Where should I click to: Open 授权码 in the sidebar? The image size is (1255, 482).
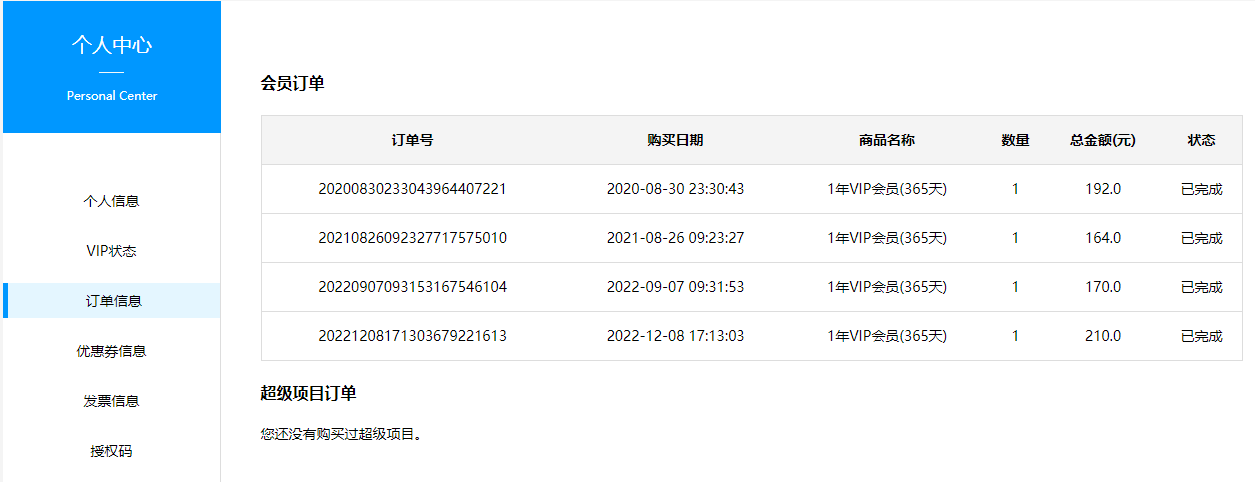111,451
